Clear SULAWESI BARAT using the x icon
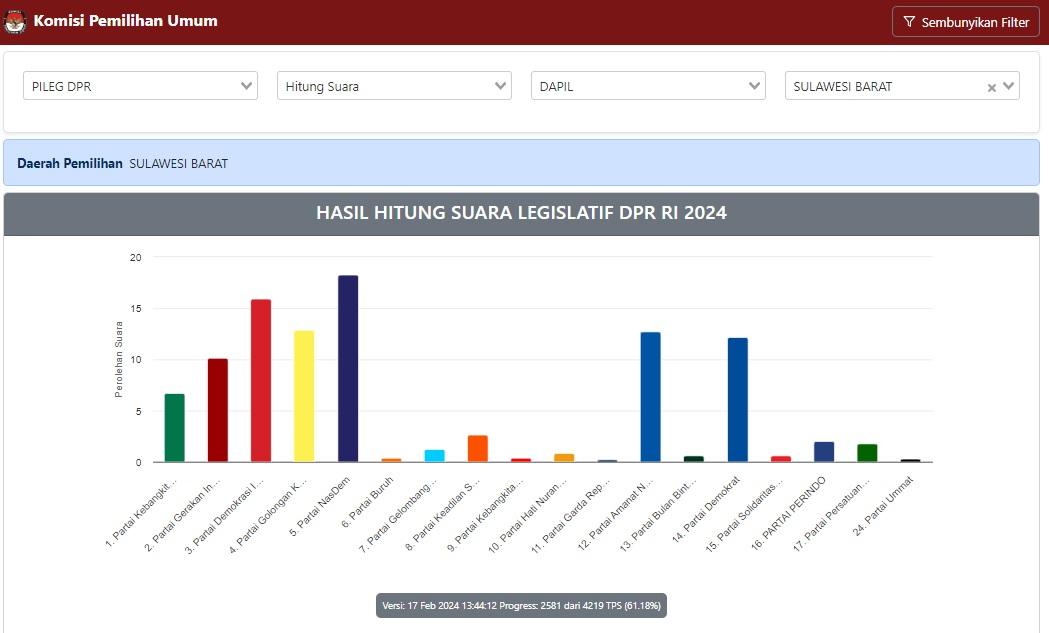Viewport: 1049px width, 633px height. 992,86
